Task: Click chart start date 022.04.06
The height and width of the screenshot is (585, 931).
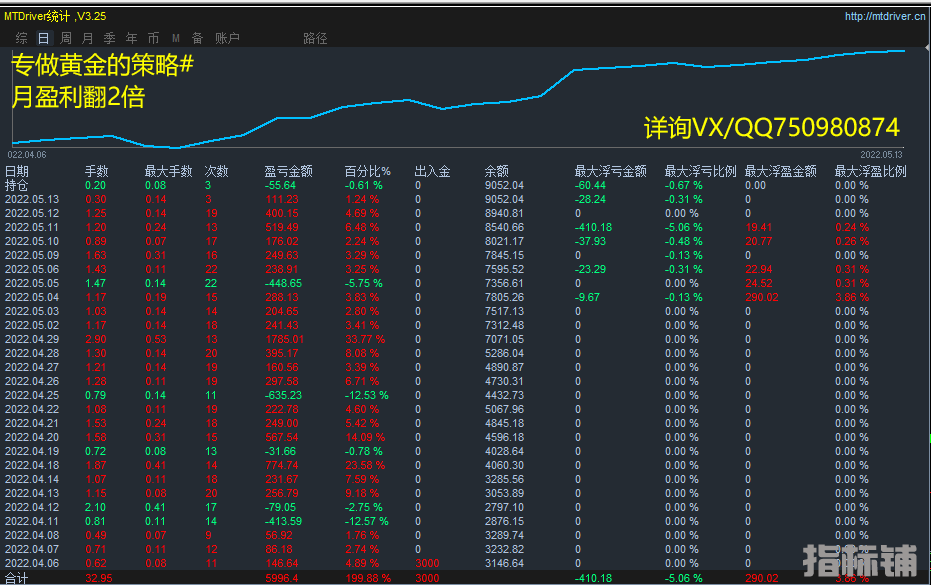Action: click(x=27, y=154)
